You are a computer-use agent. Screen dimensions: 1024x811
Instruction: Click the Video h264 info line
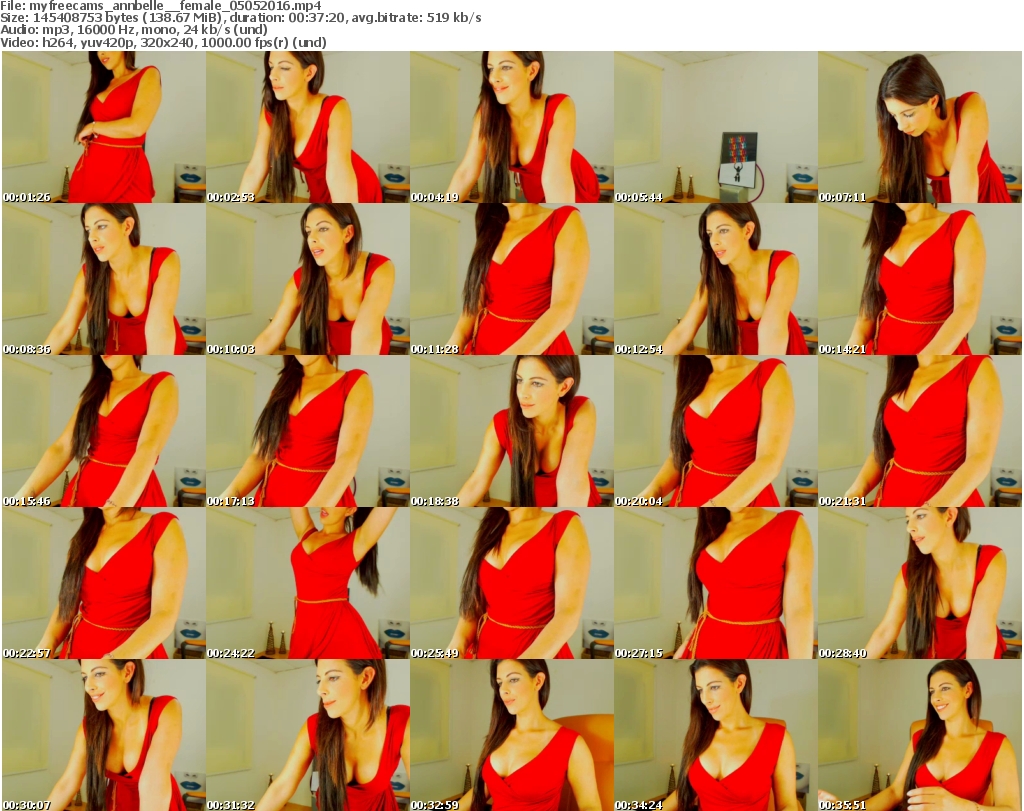point(163,42)
